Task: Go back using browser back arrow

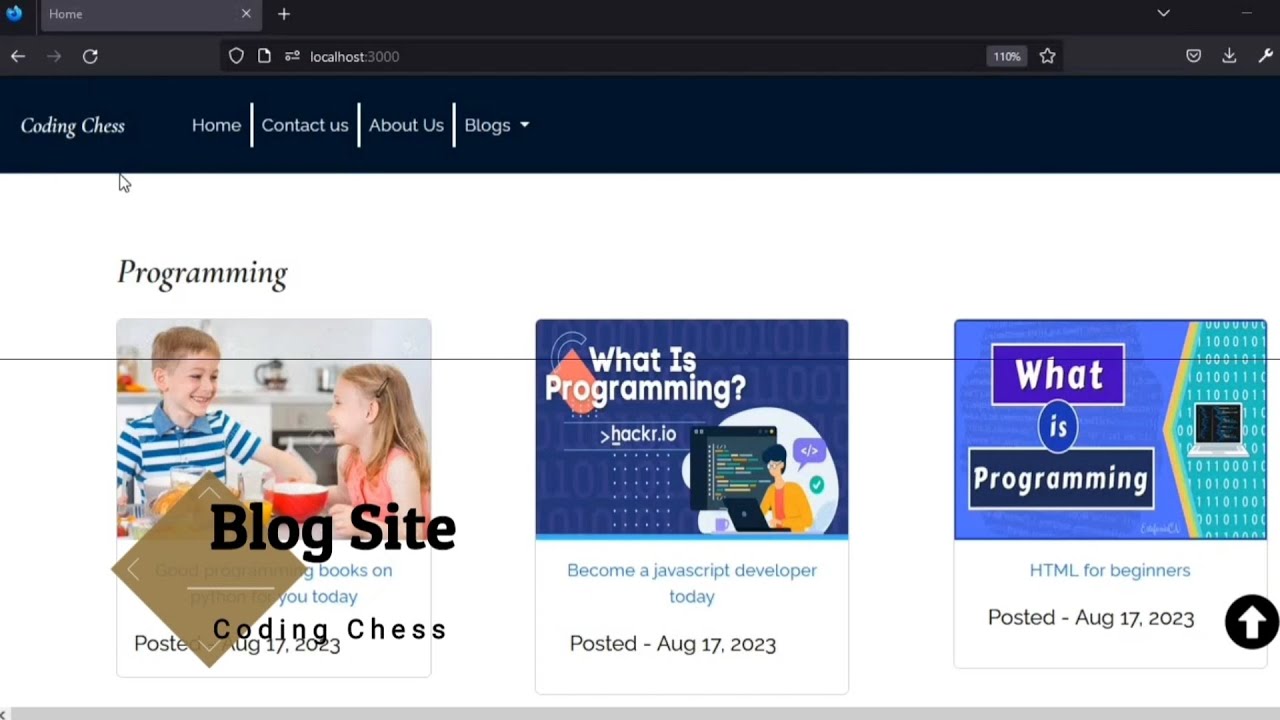Action: click(x=18, y=56)
